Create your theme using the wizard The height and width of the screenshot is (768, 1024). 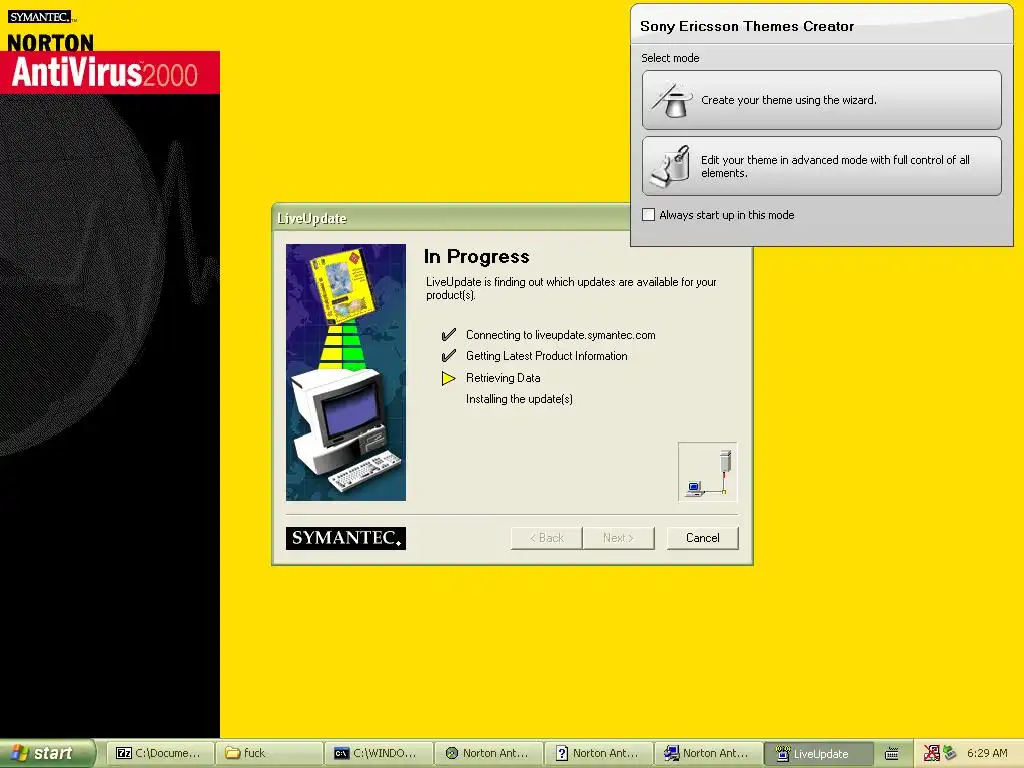pyautogui.click(x=822, y=100)
